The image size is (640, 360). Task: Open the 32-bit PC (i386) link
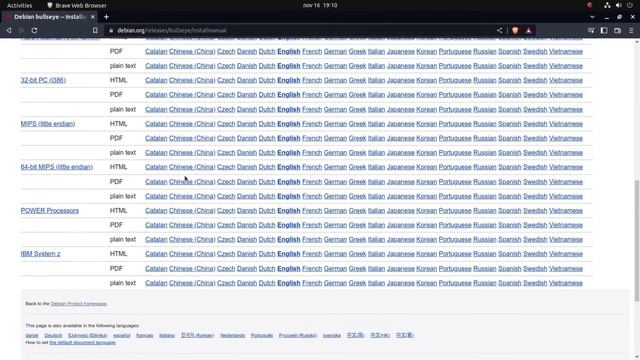[x=43, y=80]
